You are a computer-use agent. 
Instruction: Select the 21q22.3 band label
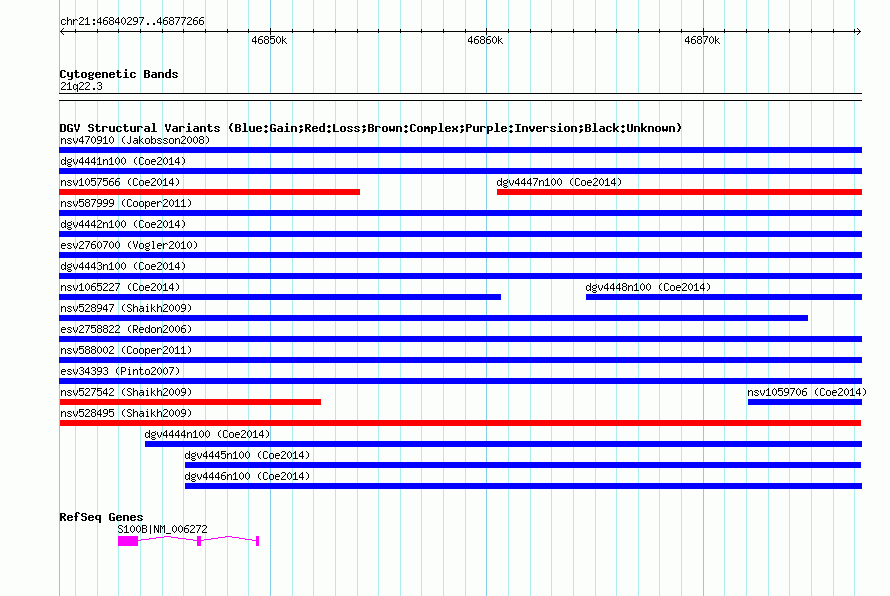[81, 86]
